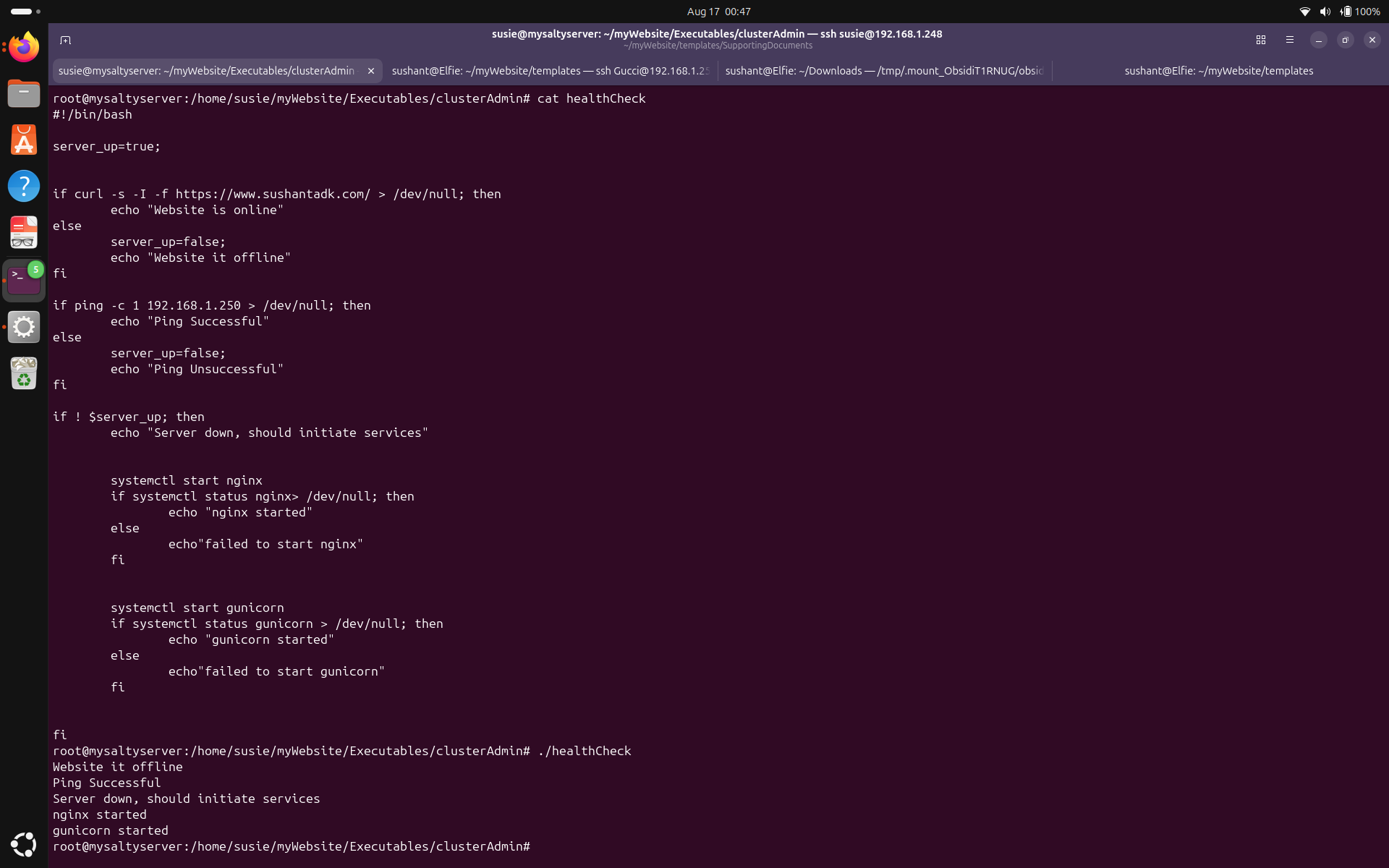Viewport: 1389px width, 868px height.
Task: Open the terminal hamburger menu
Action: (x=1290, y=40)
